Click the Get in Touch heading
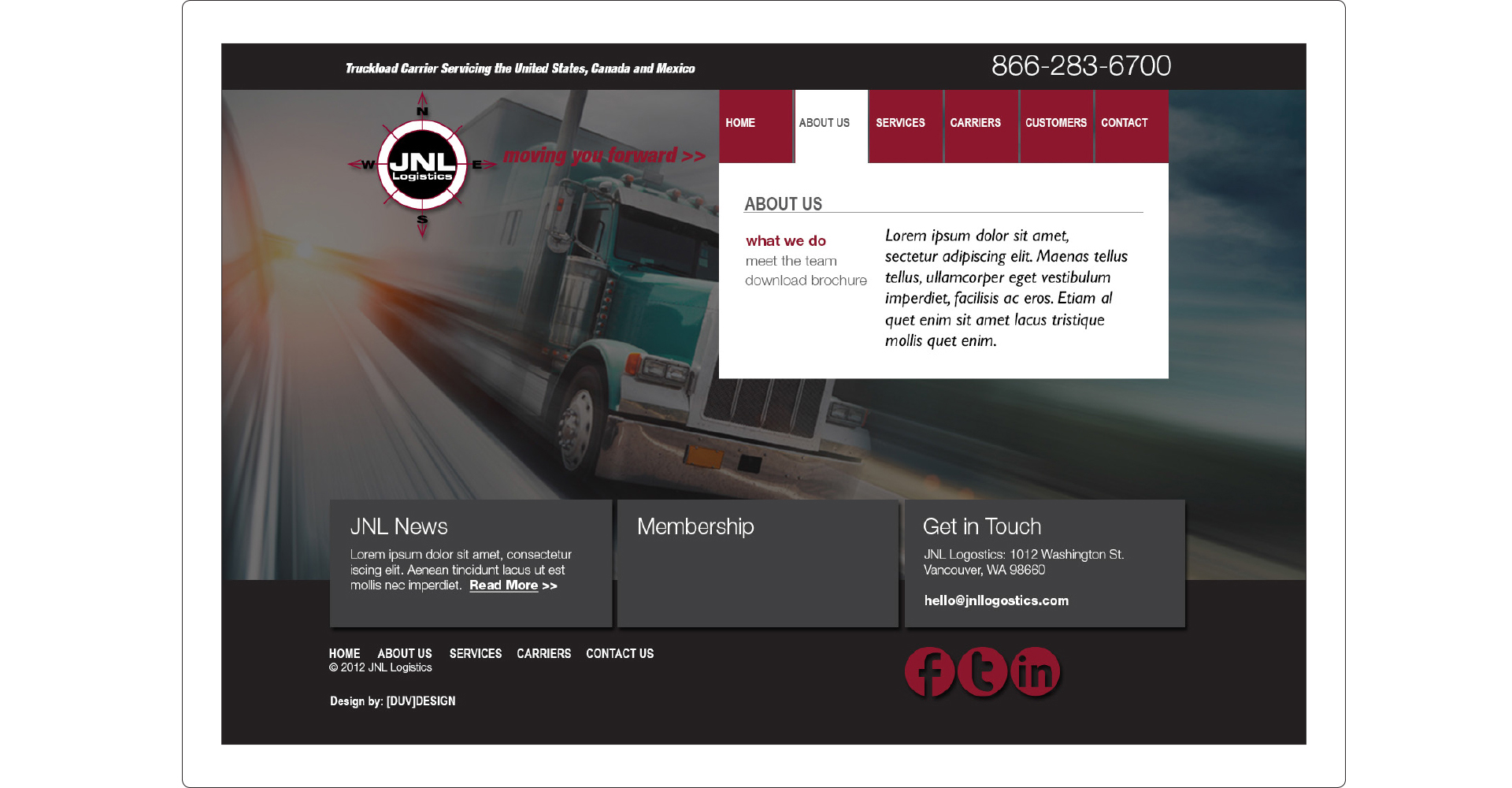Viewport: 1512px width, 788px height. pyautogui.click(x=982, y=526)
